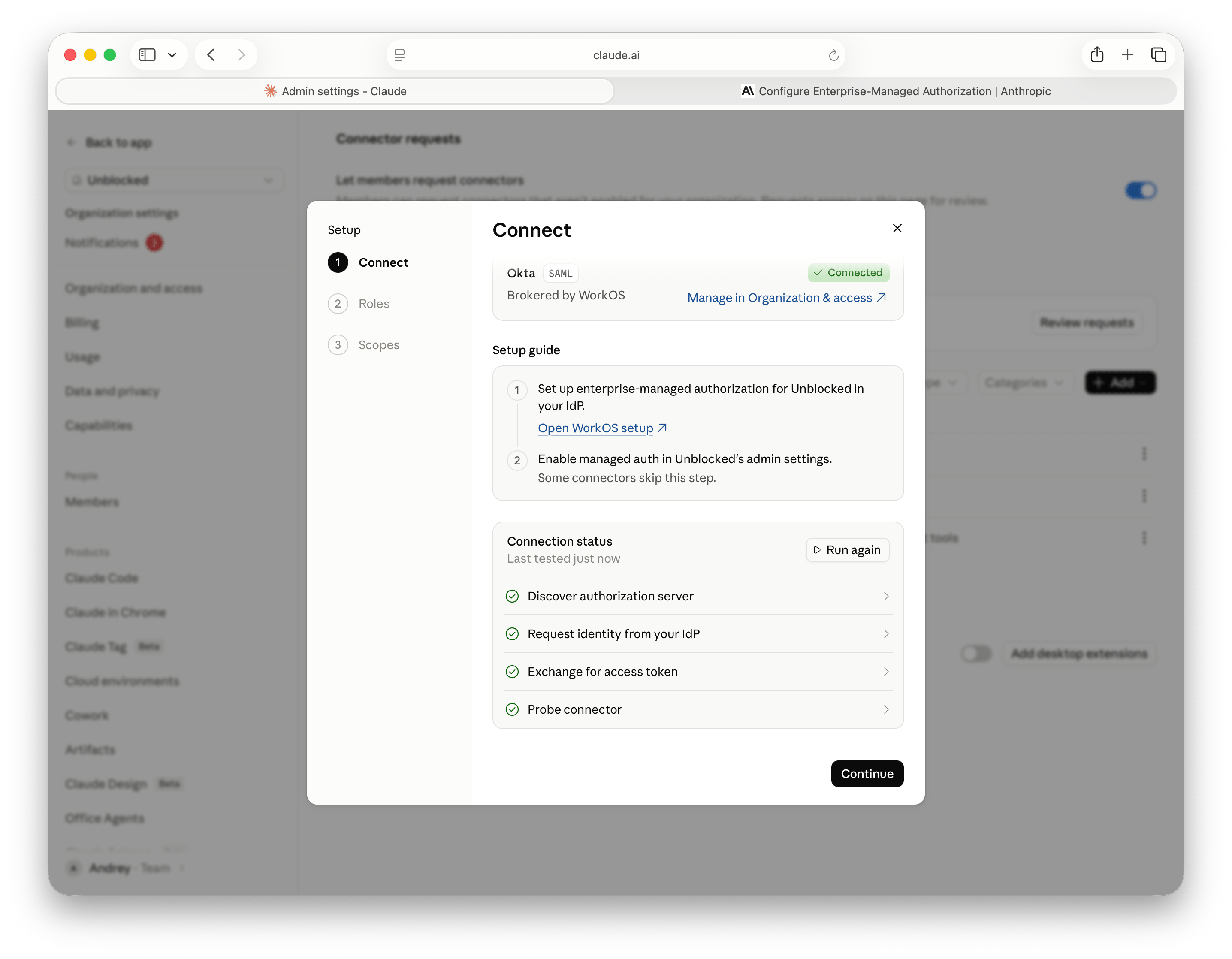Screen dimensions: 1232x959
Task: Open Members in the sidebar
Action: point(92,501)
